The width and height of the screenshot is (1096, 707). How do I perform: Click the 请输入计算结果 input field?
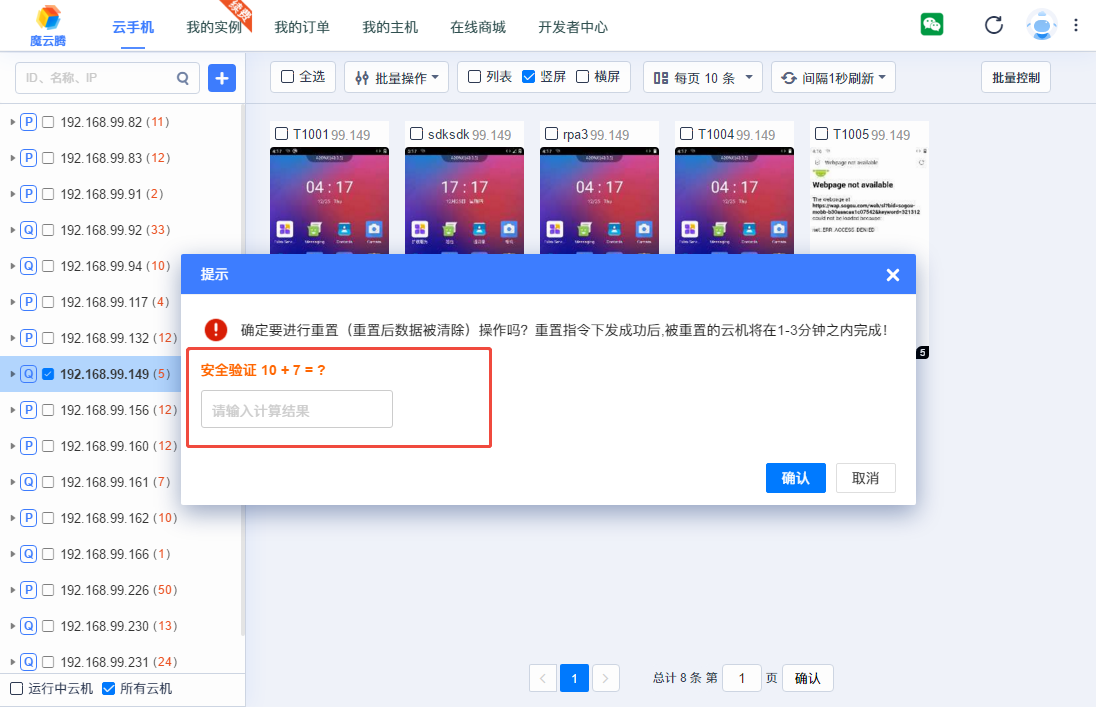(x=297, y=410)
